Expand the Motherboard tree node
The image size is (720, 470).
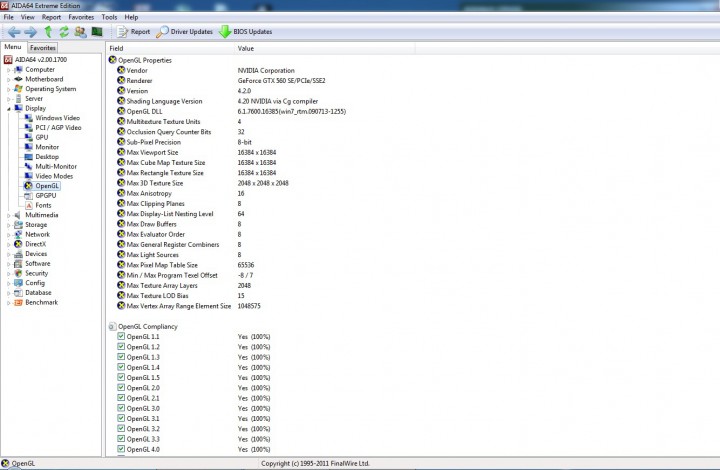point(8,79)
